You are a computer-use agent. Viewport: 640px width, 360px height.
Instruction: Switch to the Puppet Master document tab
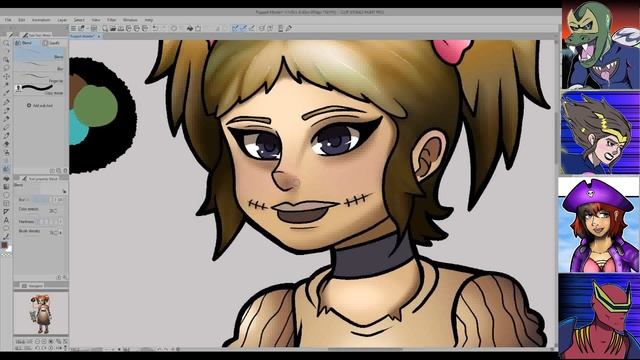[83, 36]
